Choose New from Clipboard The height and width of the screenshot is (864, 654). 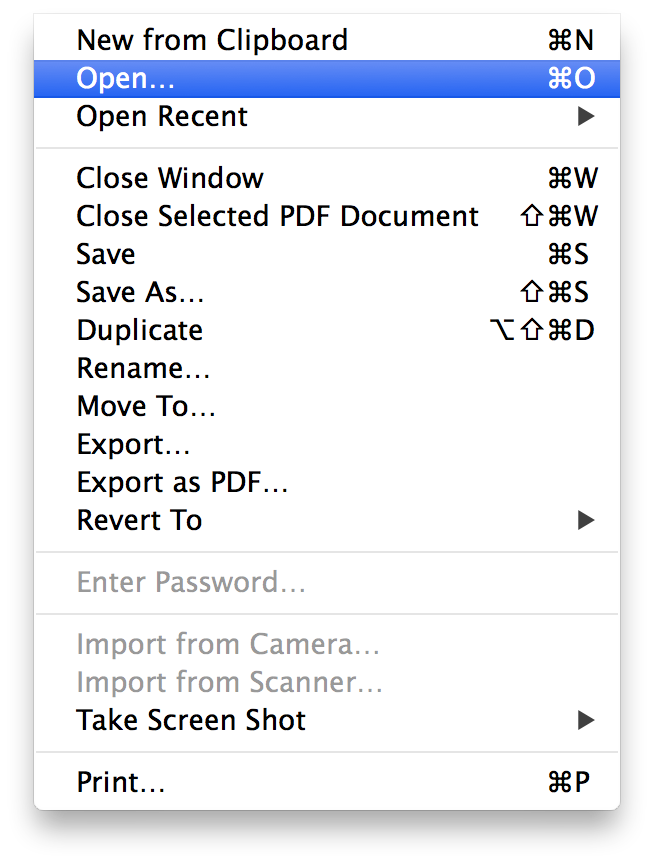[x=212, y=40]
